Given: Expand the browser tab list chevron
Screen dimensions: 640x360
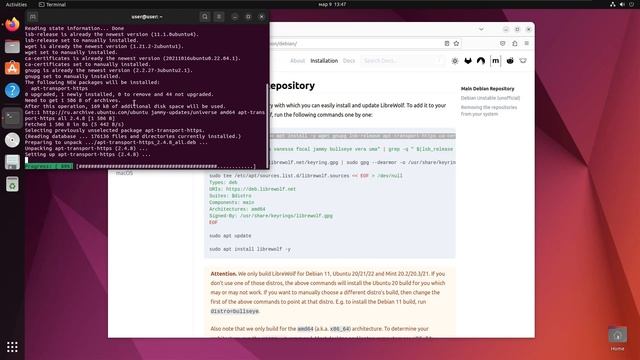Looking at the screenshot, I should point(481,29).
